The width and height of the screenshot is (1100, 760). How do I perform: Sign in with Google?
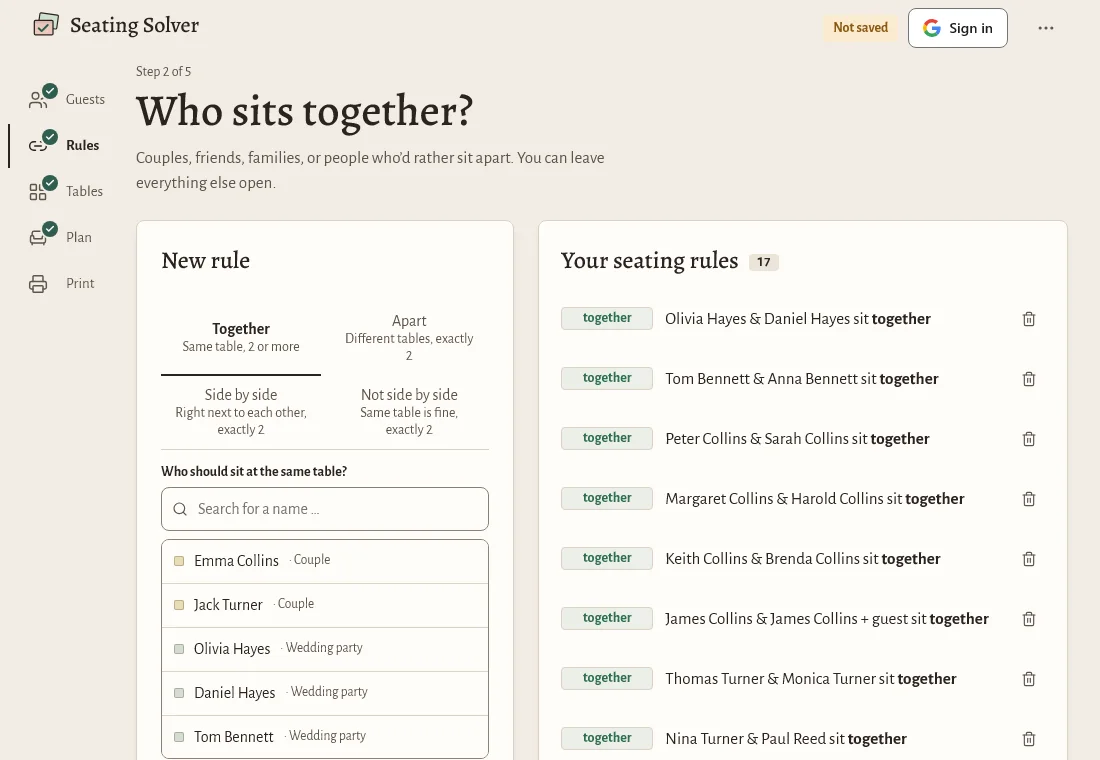[x=958, y=28]
